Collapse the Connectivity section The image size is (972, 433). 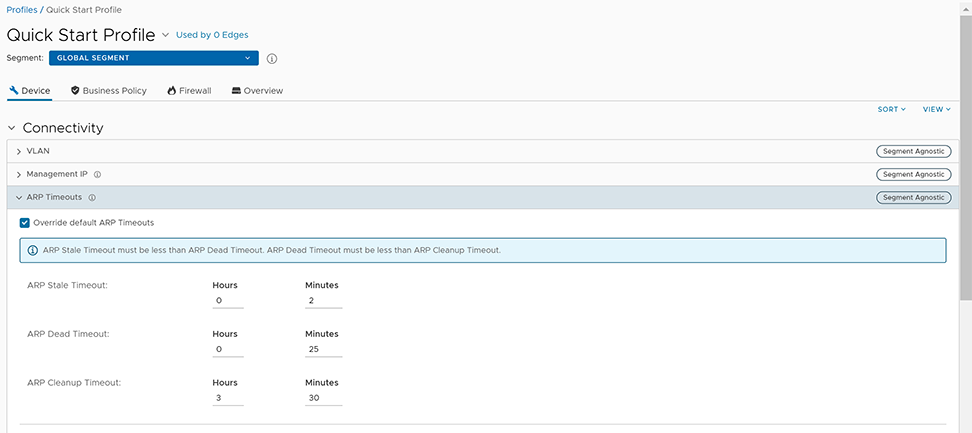coord(12,128)
